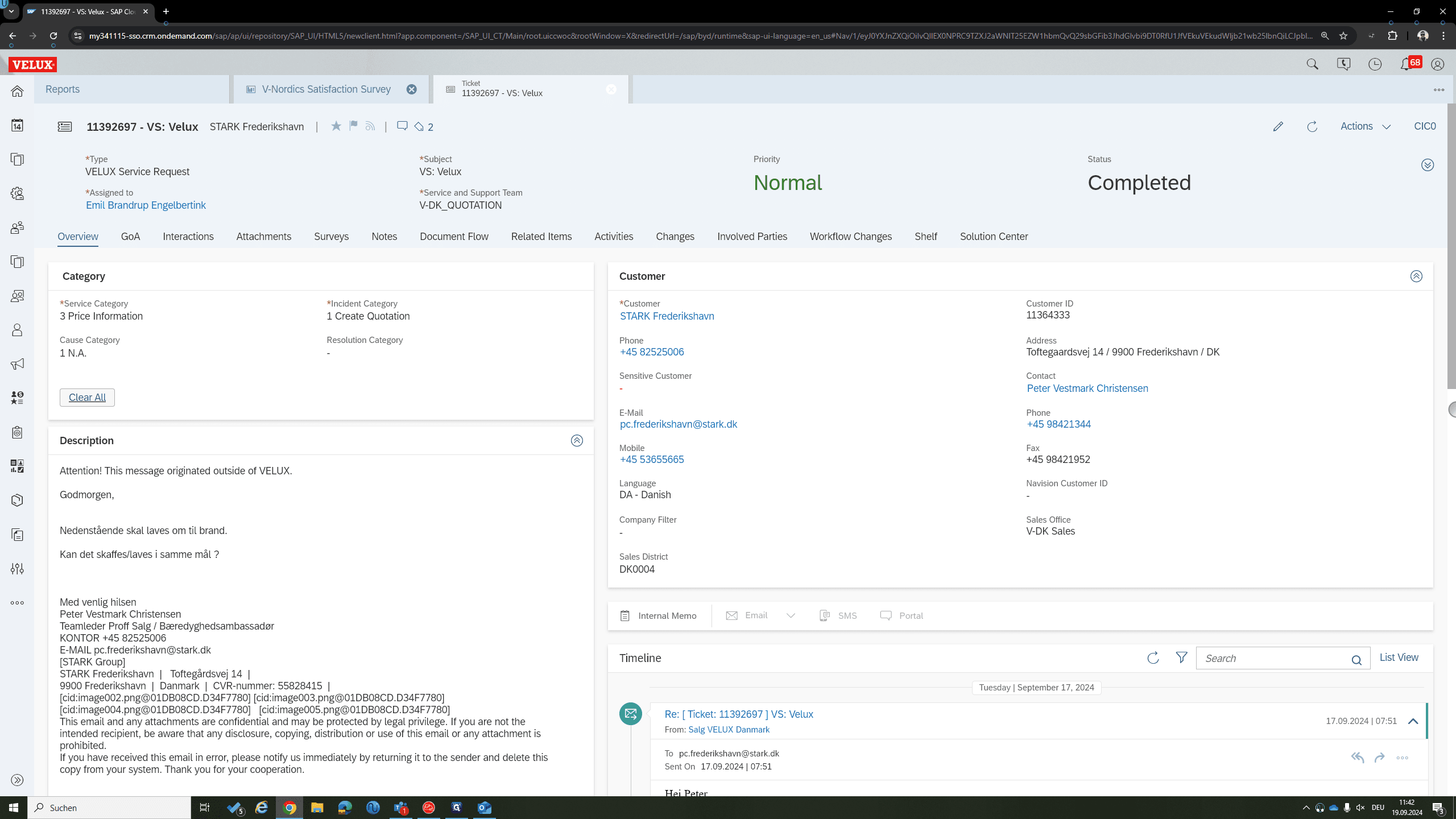Collapse the Description section
Viewport: 1456px width, 819px height.
pos(577,441)
